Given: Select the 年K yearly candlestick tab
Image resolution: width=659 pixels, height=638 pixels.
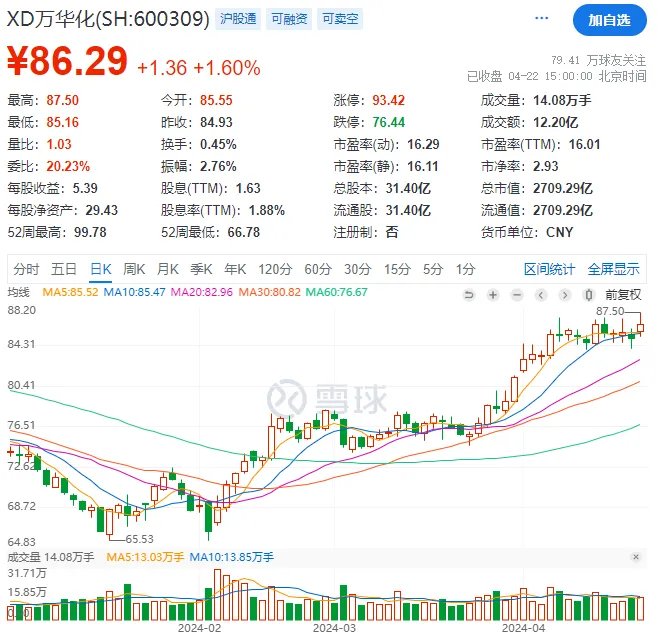Looking at the screenshot, I should click(235, 269).
